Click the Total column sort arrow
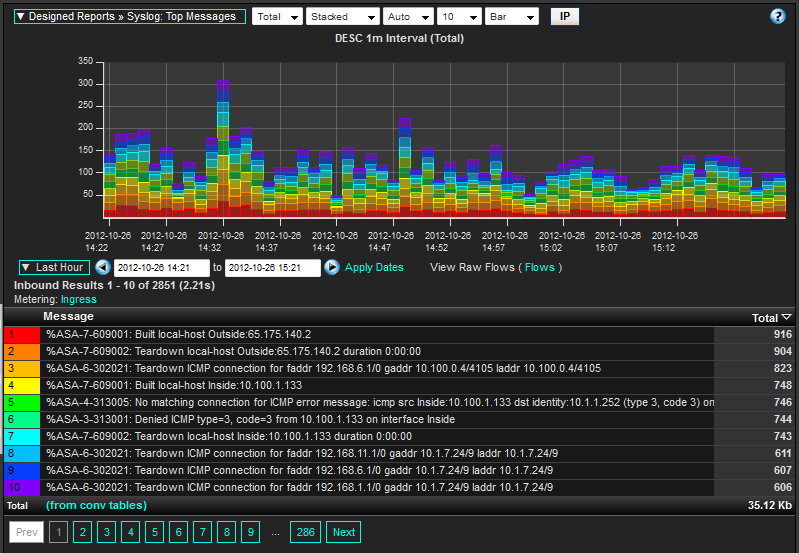This screenshot has width=799, height=553. click(x=786, y=317)
